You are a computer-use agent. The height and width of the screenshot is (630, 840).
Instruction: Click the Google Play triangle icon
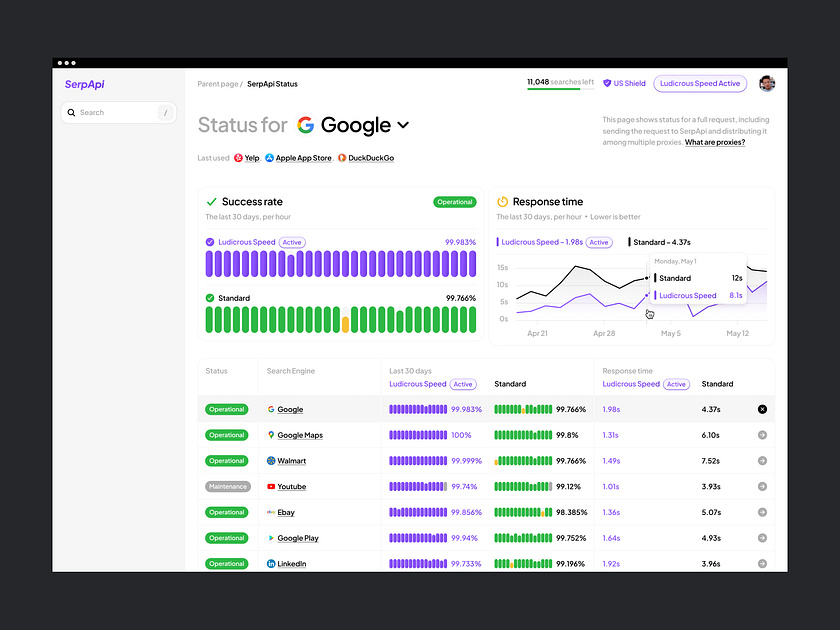point(271,538)
